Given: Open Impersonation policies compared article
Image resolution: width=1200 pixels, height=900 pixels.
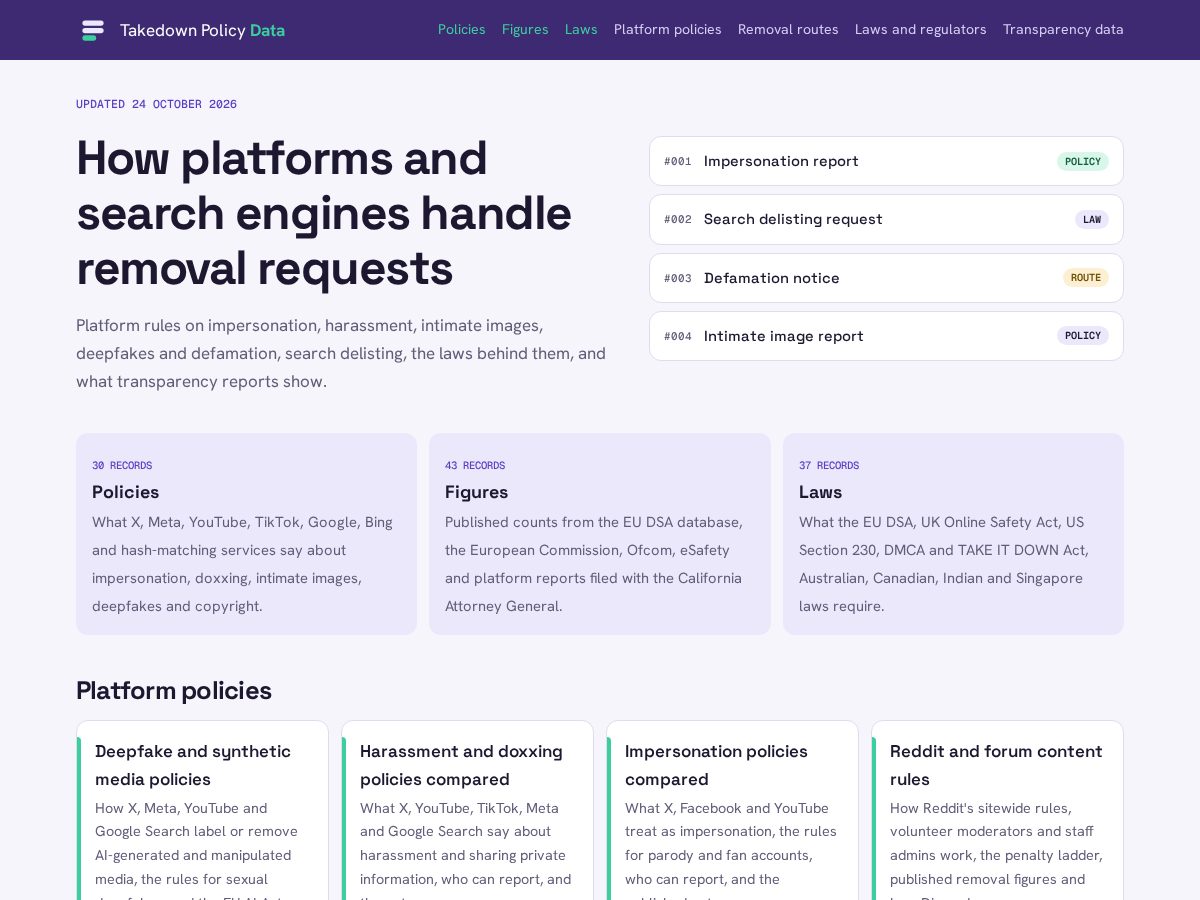Looking at the screenshot, I should tap(732, 810).
